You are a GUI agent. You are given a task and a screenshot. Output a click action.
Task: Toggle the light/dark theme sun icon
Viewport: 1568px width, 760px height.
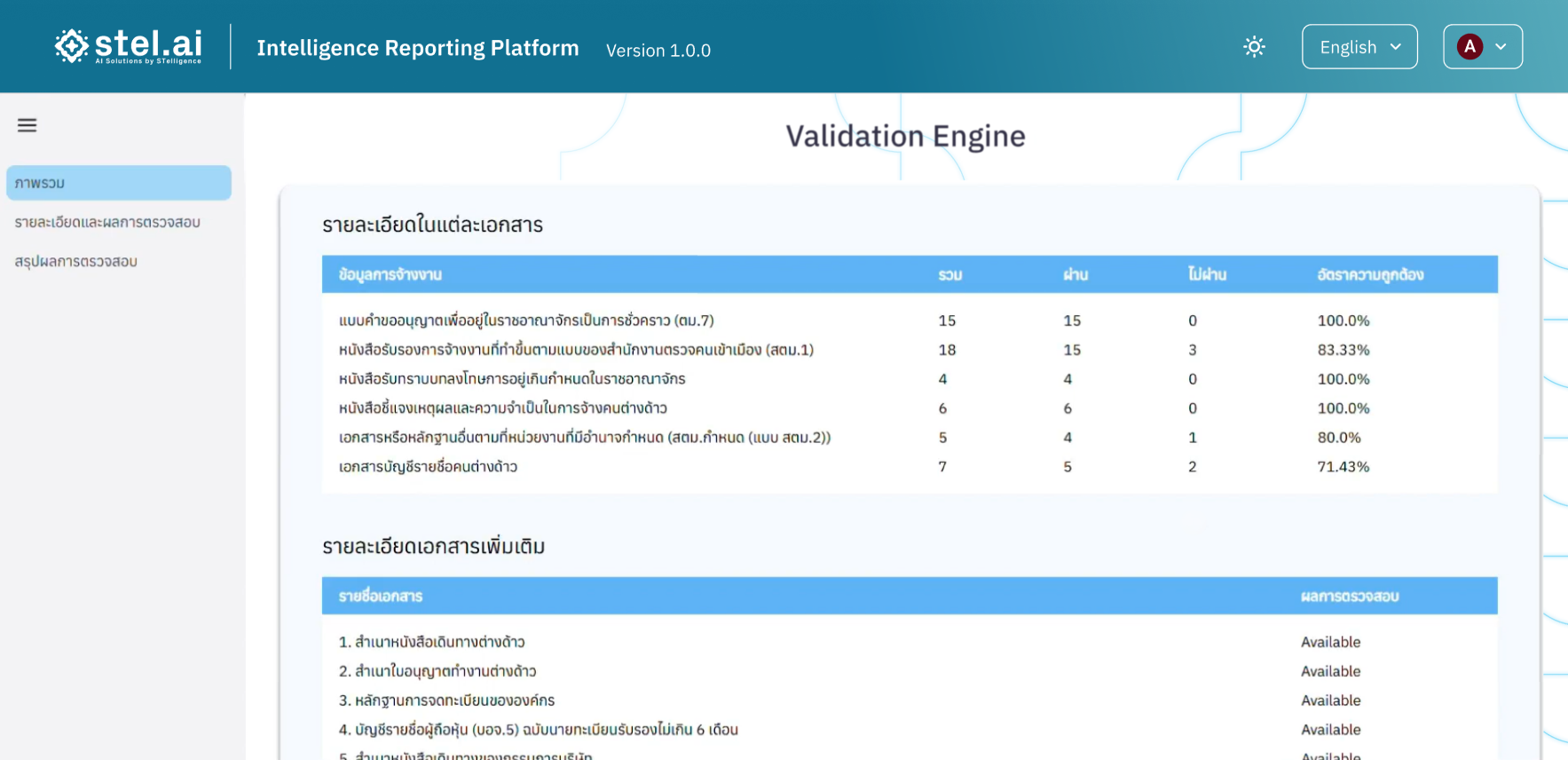point(1254,47)
